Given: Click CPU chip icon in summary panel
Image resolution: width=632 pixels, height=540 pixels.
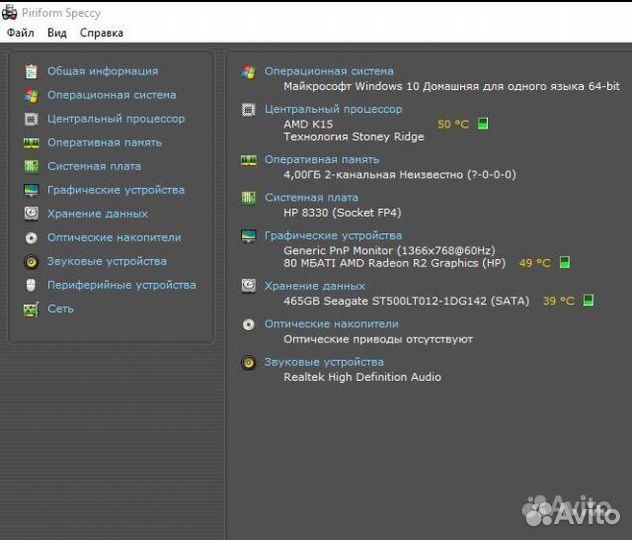Looking at the screenshot, I should coord(248,110).
